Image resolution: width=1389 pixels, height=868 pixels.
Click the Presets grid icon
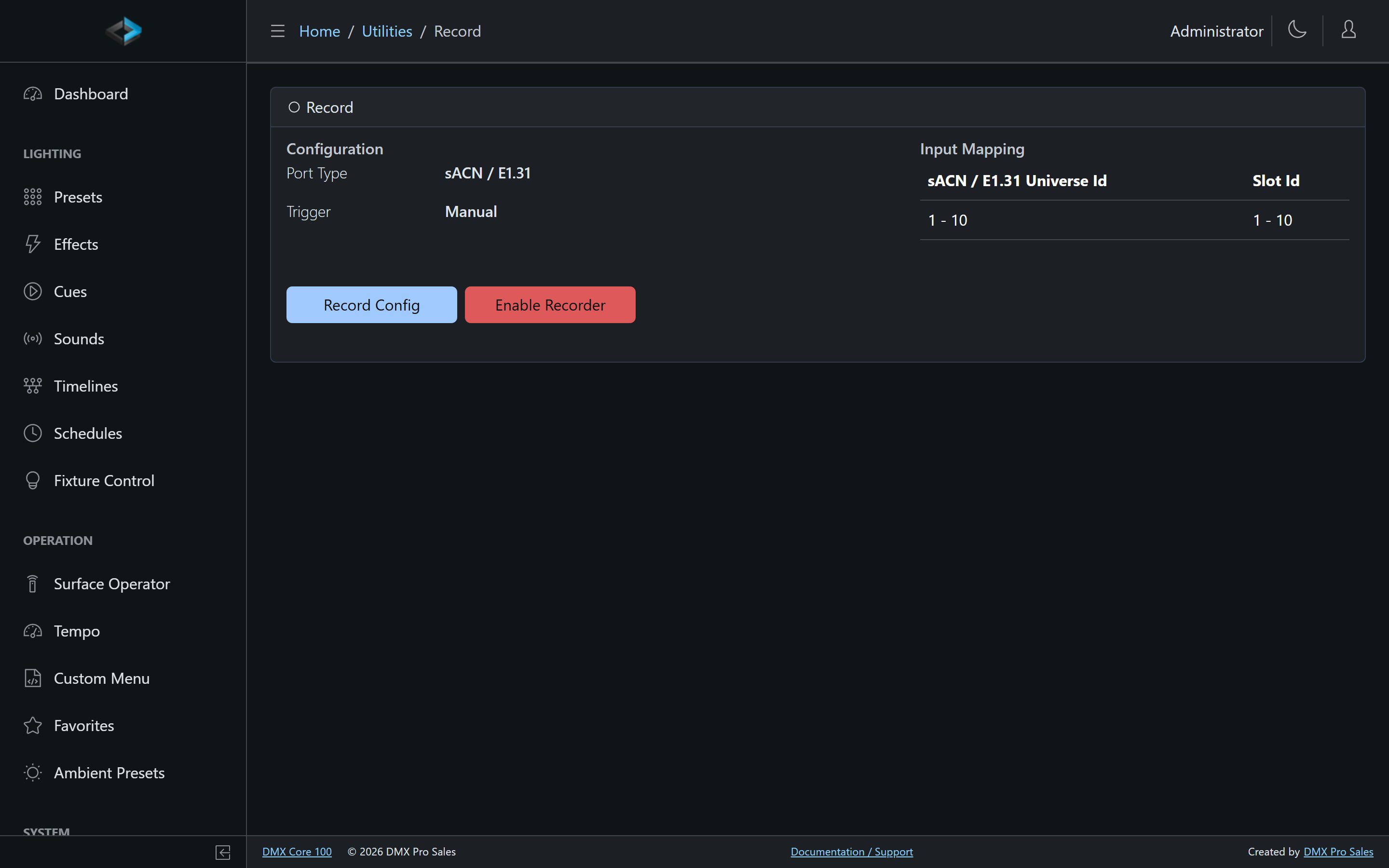[x=33, y=197]
